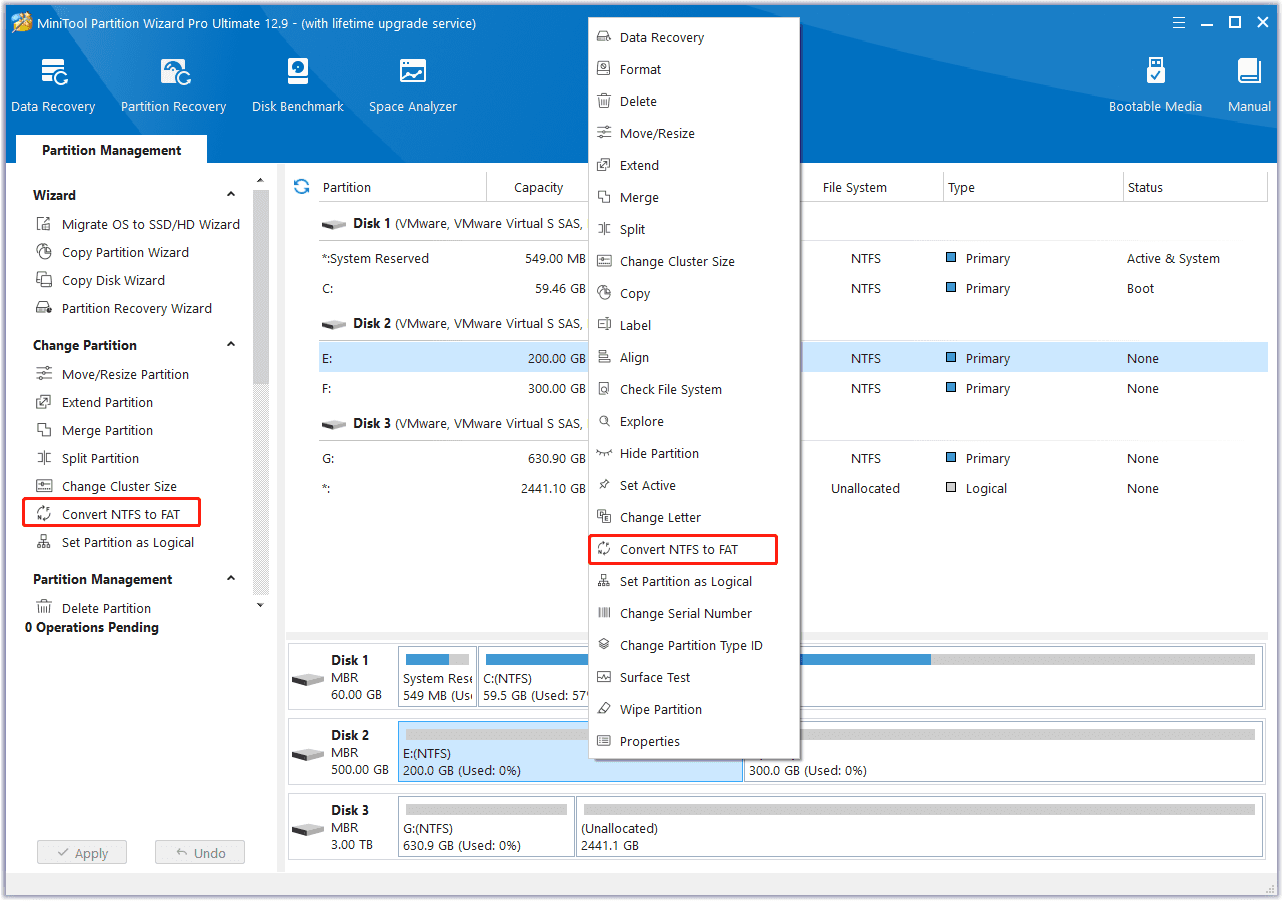Open the Data Recovery toolbar icon
The image size is (1283, 901).
pos(53,86)
